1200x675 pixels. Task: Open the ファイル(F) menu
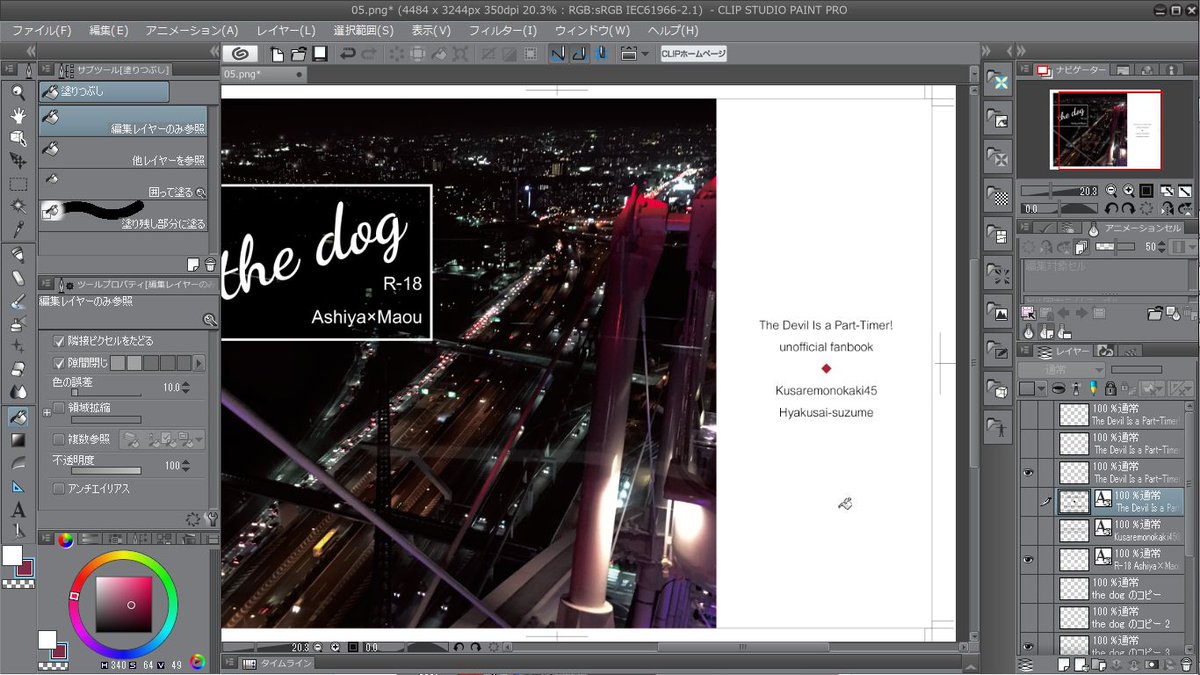point(43,31)
